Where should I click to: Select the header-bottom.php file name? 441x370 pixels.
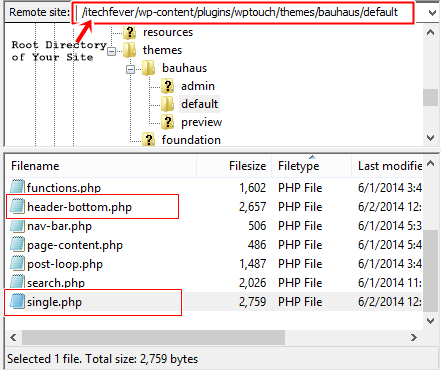click(x=79, y=207)
